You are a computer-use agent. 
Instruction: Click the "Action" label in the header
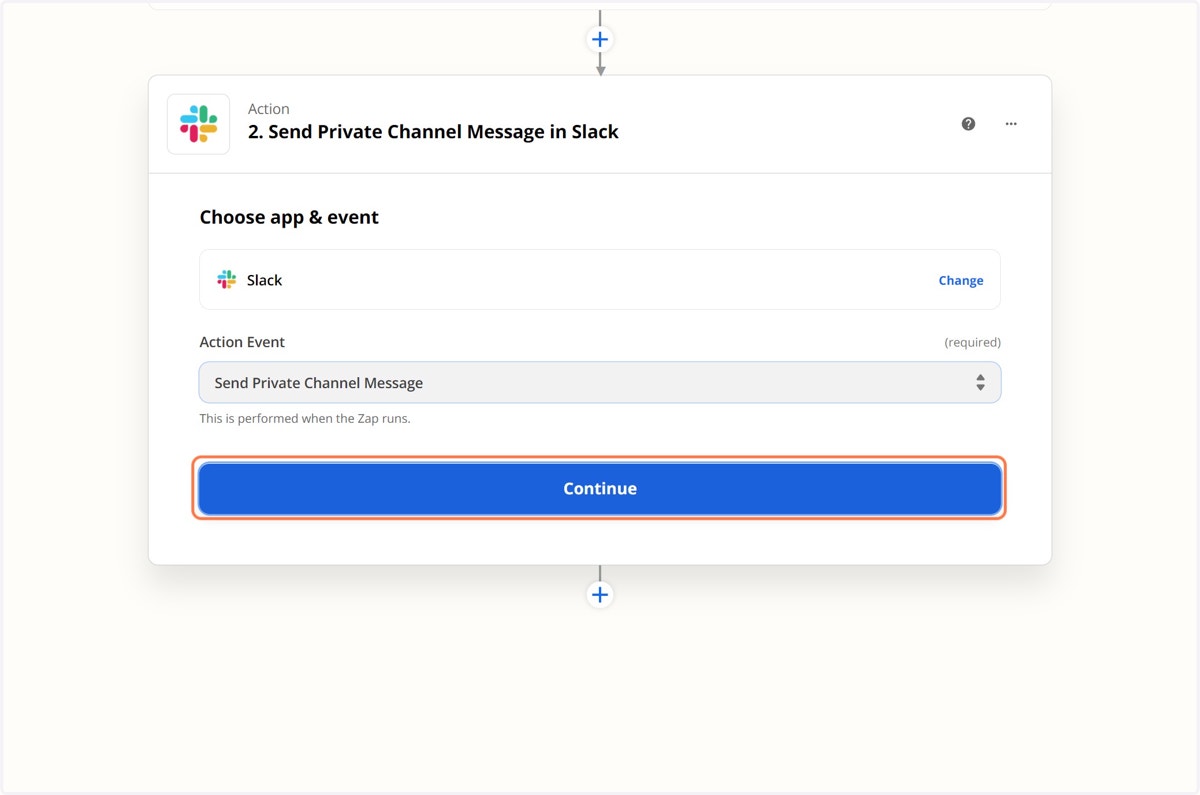click(x=269, y=109)
